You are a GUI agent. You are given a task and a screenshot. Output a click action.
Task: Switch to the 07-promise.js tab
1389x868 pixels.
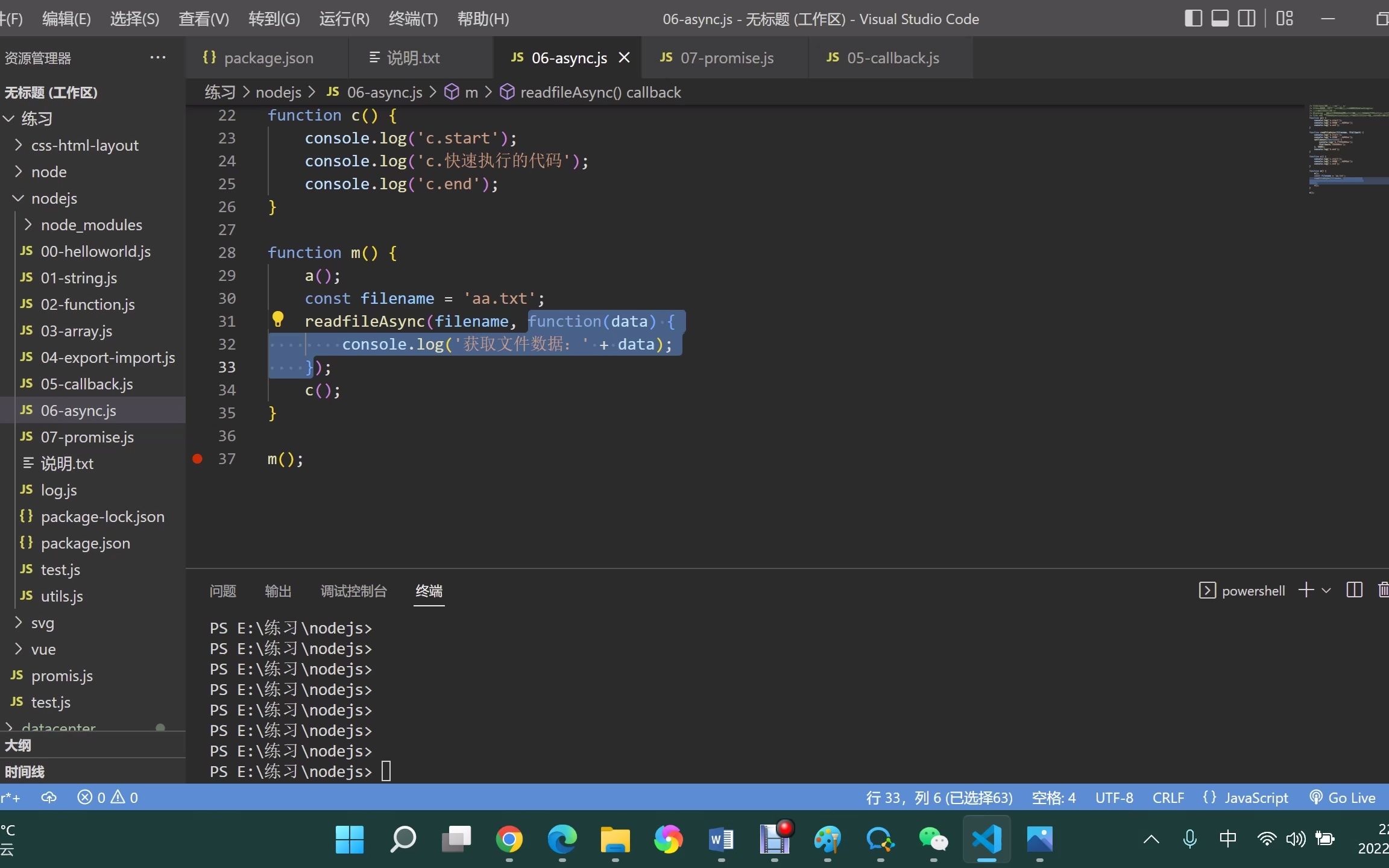(726, 58)
